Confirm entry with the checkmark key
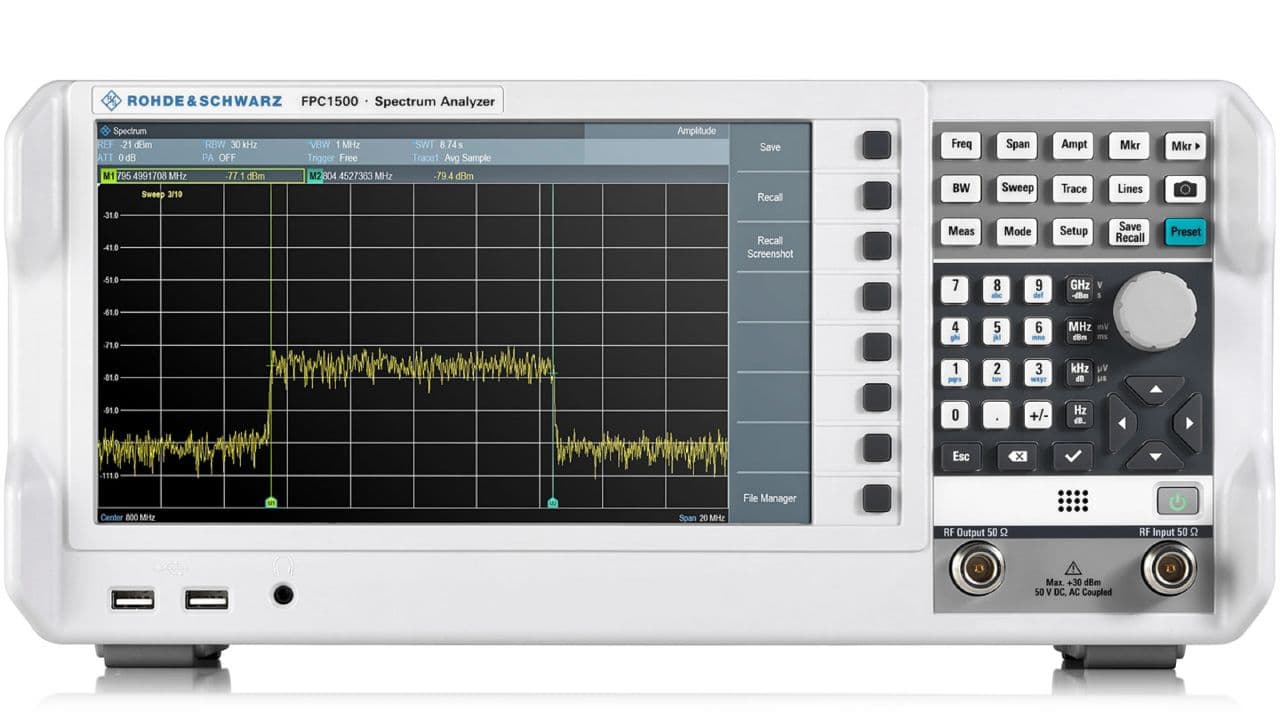1280x720 pixels. click(1074, 456)
